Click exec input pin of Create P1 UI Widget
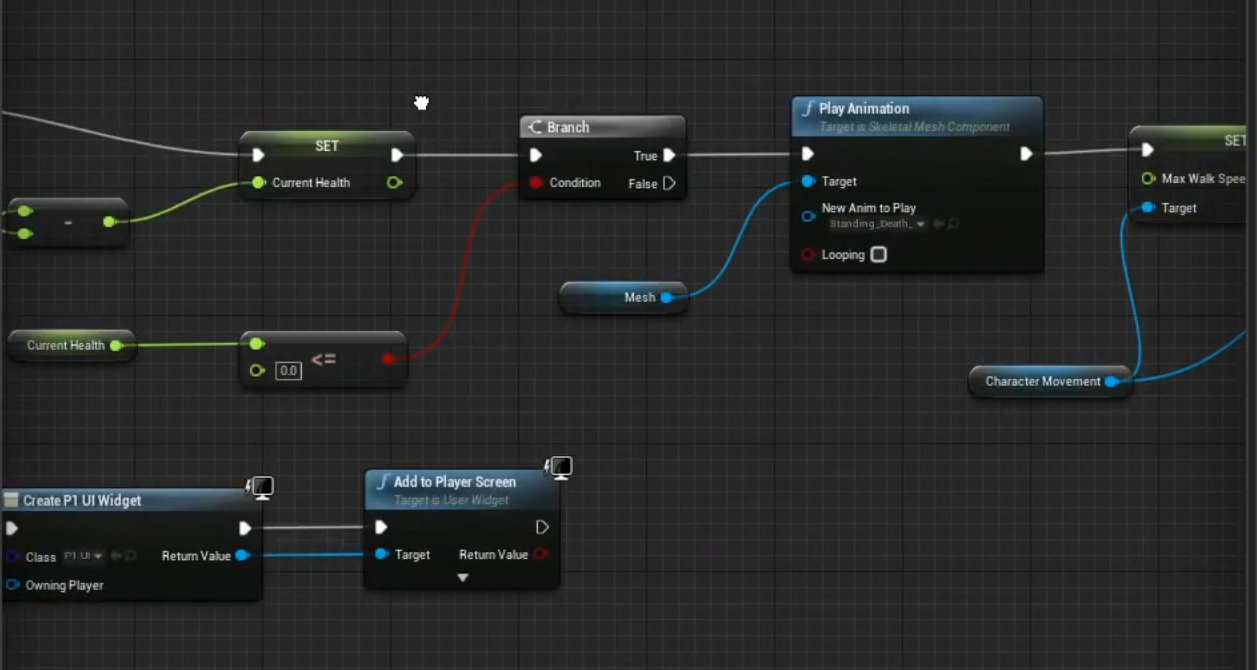Screen dimensions: 1257x670 (x=12, y=528)
